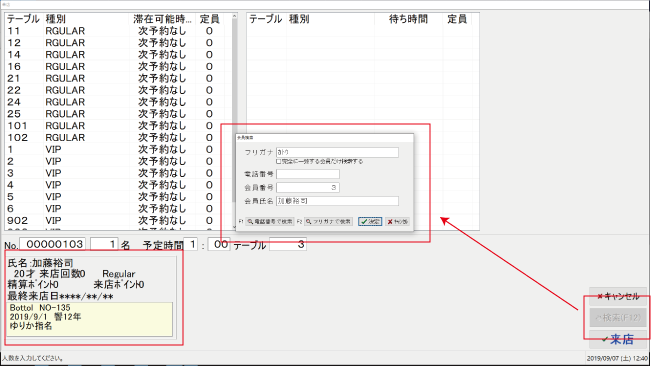Click 待ち時間 column header in right list
Image resolution: width=651 pixels, height=366 pixels.
pos(408,19)
